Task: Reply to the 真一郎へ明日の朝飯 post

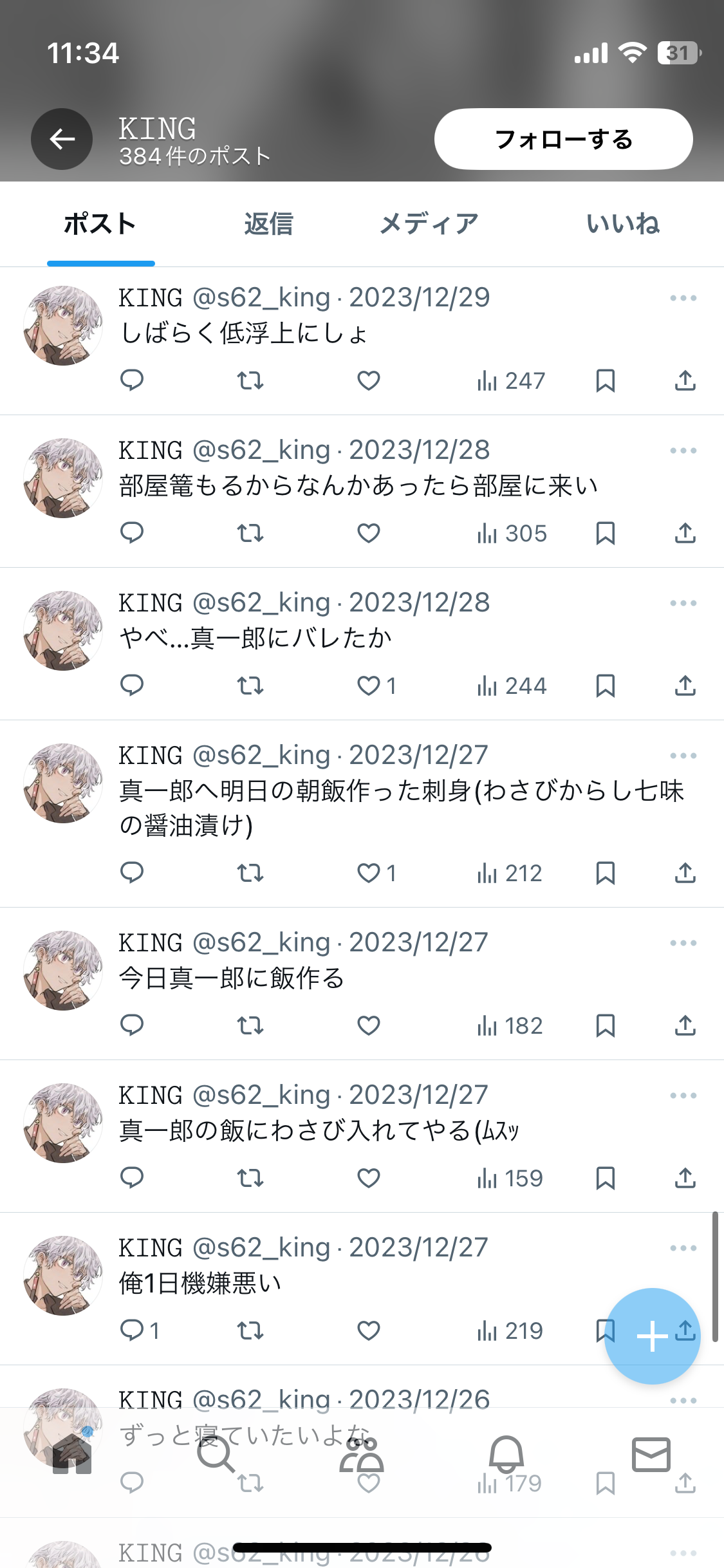Action: (132, 873)
